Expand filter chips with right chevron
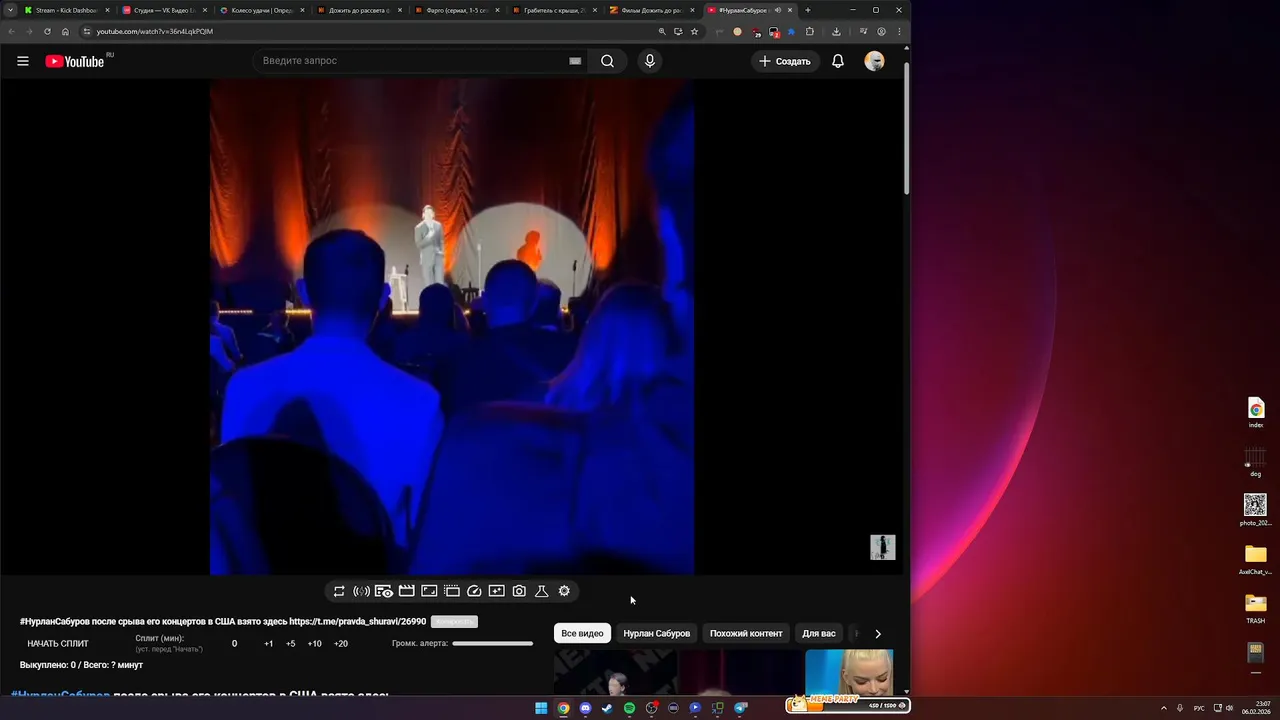1280x720 pixels. 878,633
